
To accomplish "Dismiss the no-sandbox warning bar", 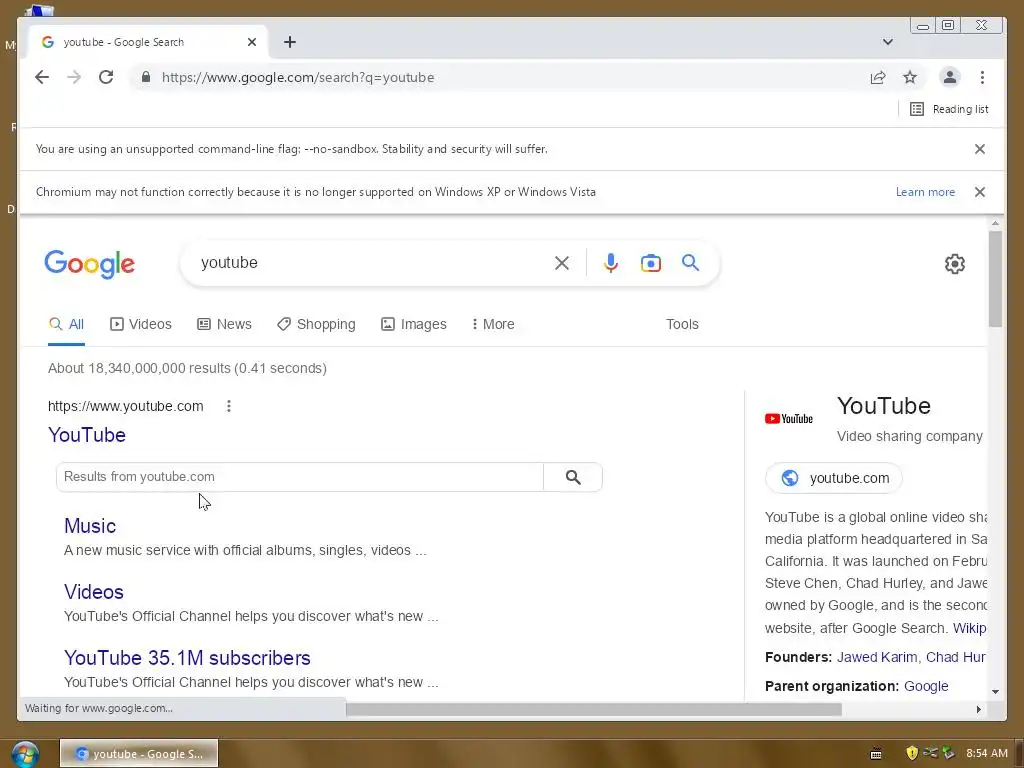I will coord(980,149).
